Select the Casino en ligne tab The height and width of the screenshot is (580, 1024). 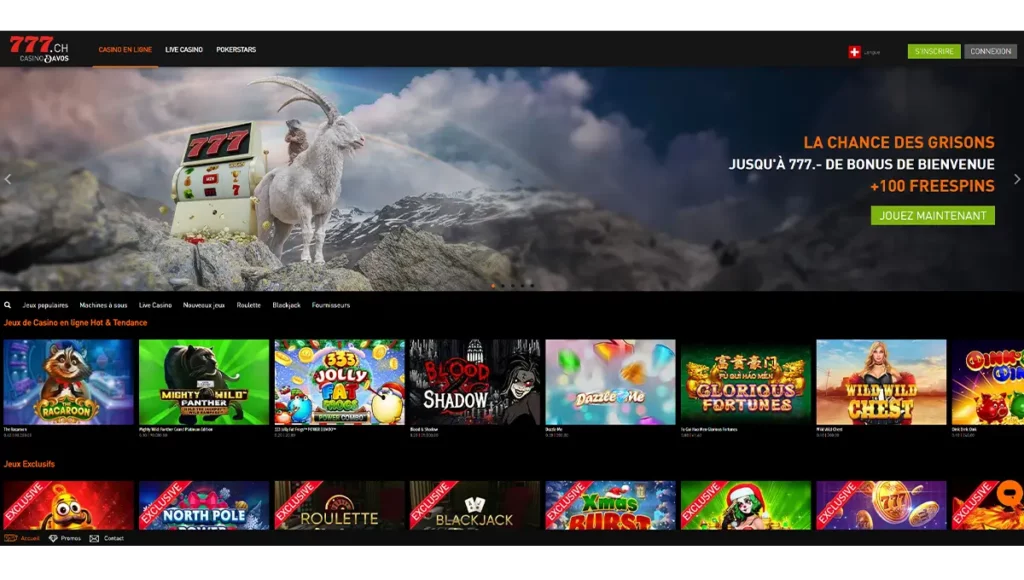125,50
